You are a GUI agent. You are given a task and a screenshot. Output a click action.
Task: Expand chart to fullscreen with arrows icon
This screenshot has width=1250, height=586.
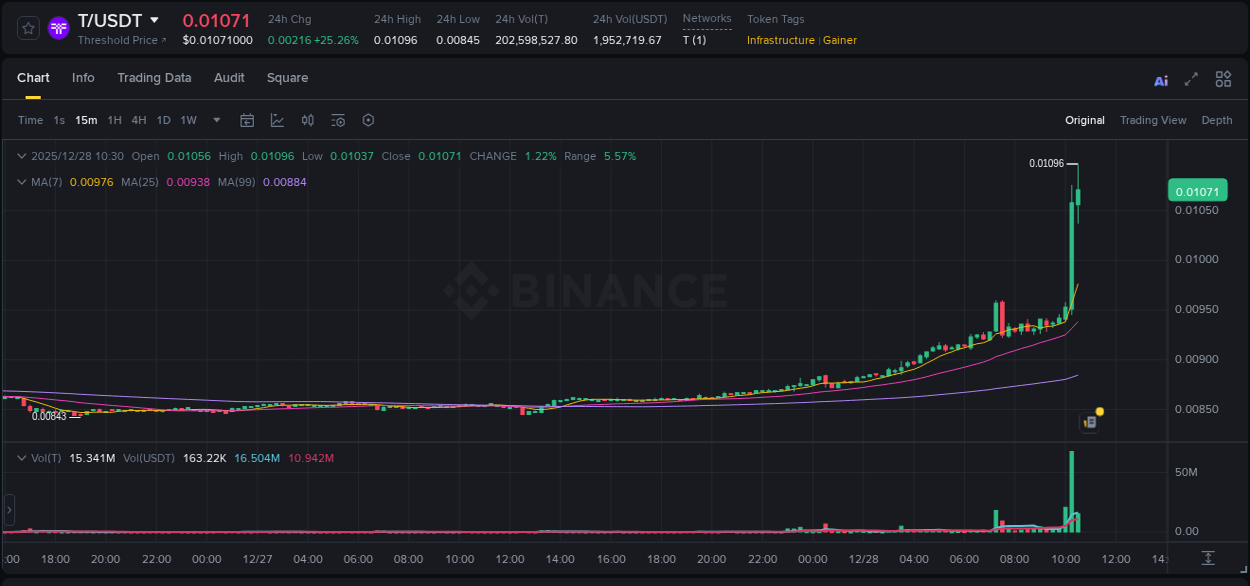pyautogui.click(x=1190, y=78)
